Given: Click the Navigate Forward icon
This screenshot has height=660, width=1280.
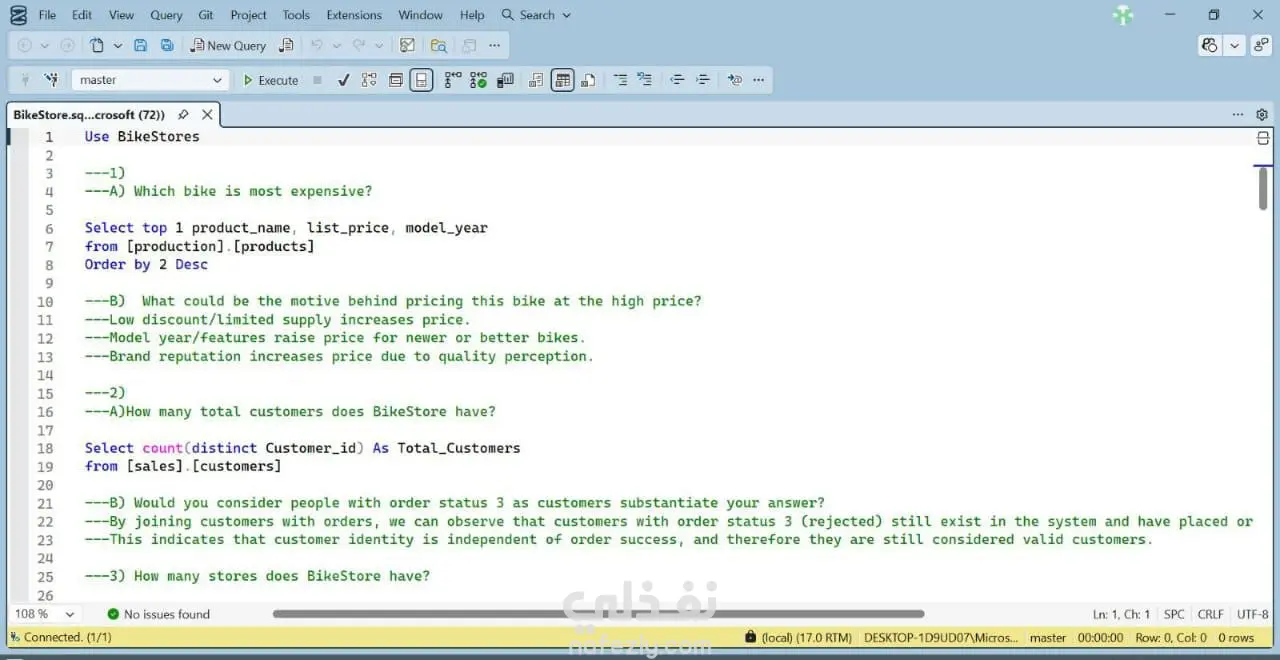Looking at the screenshot, I should pyautogui.click(x=67, y=45).
